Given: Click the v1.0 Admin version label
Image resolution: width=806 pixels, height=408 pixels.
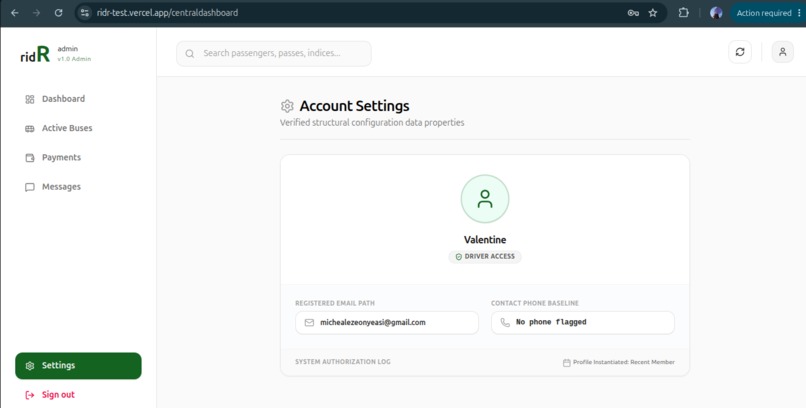Looking at the screenshot, I should tap(74, 59).
